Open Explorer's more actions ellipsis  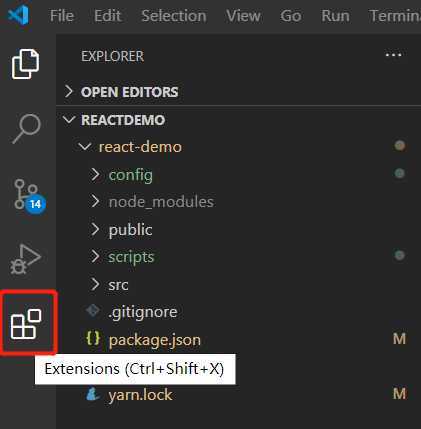[393, 55]
